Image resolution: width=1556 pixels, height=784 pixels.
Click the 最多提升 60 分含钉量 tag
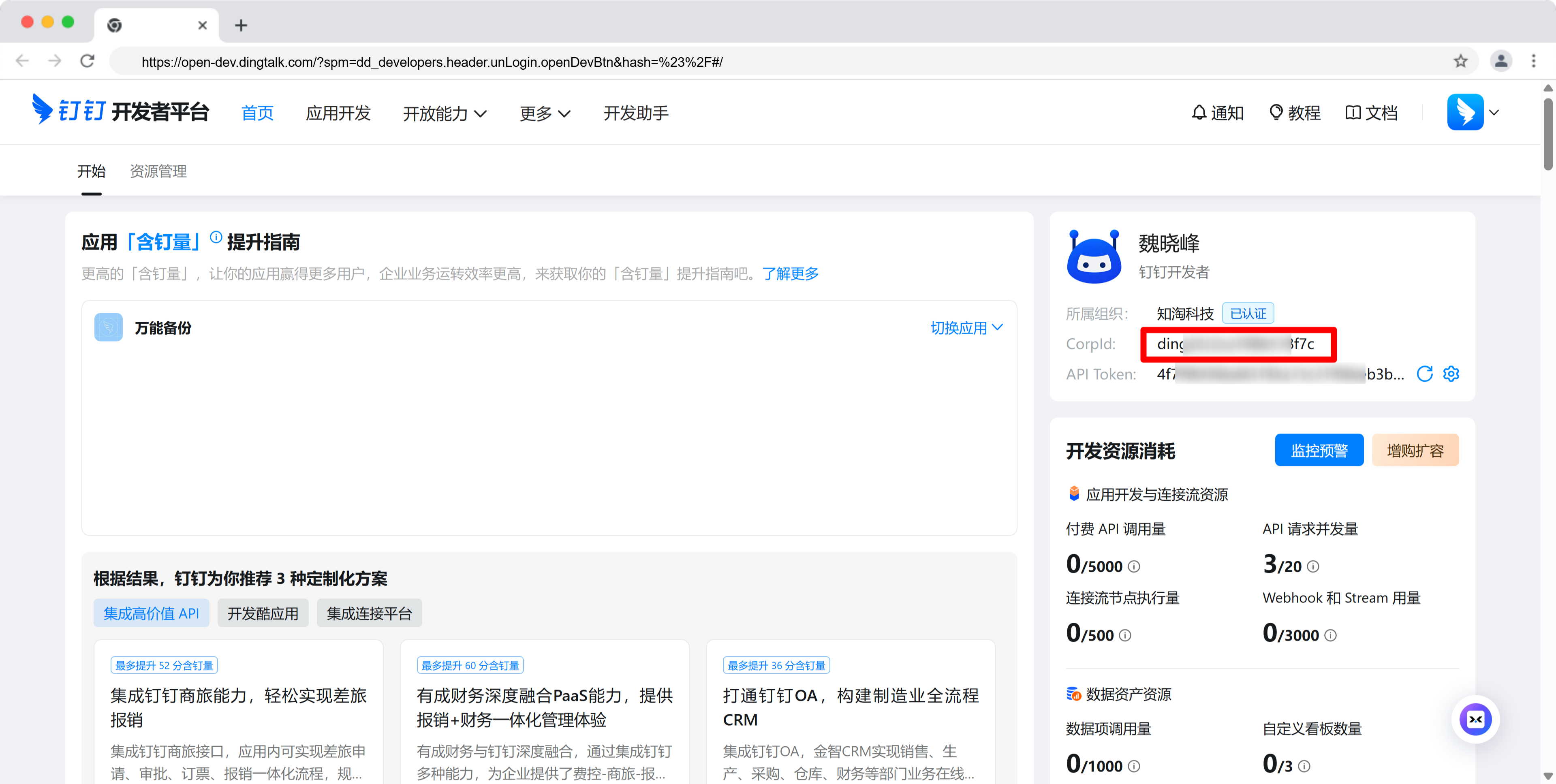[x=470, y=665]
